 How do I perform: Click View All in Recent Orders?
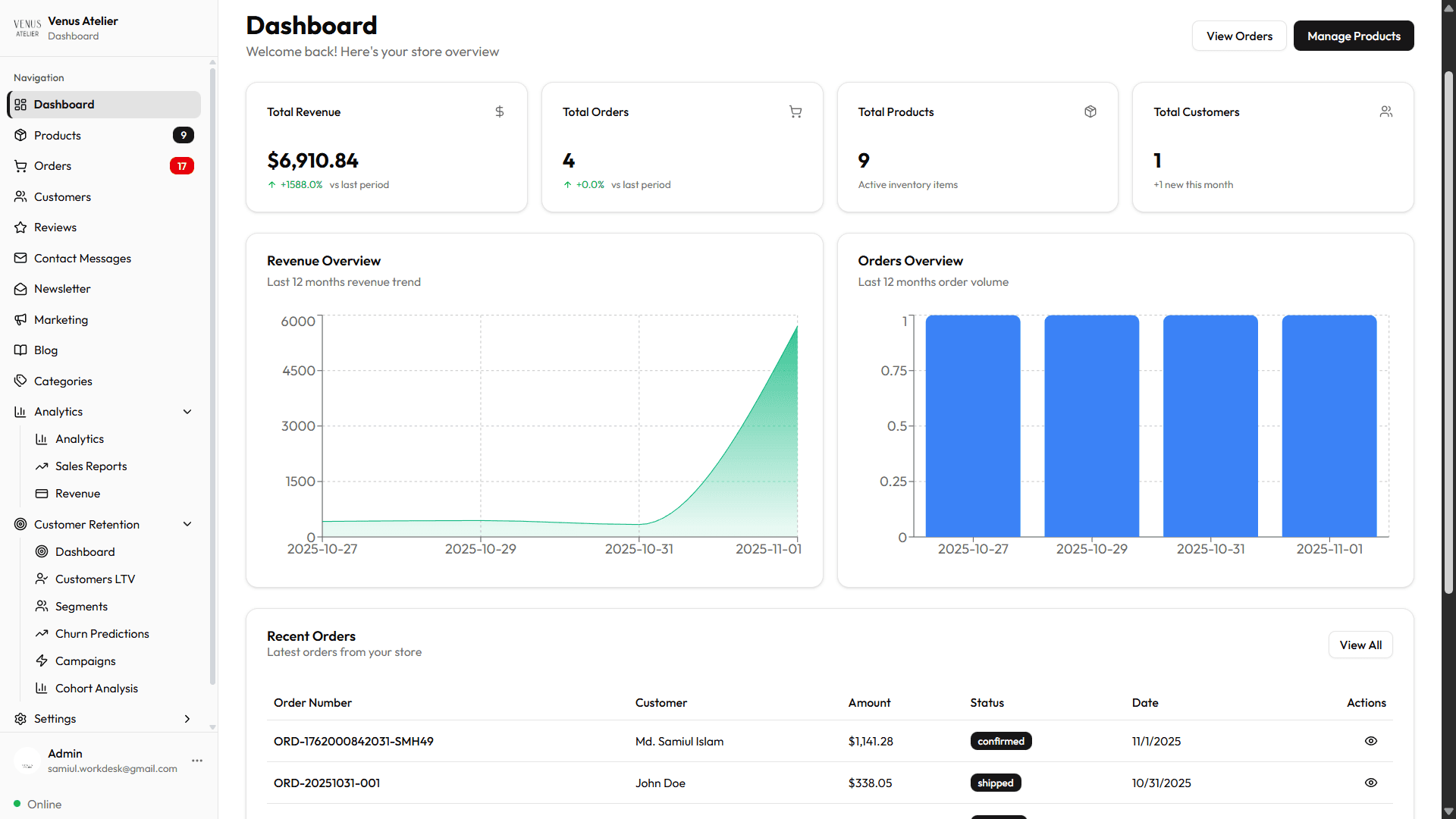[1360, 645]
